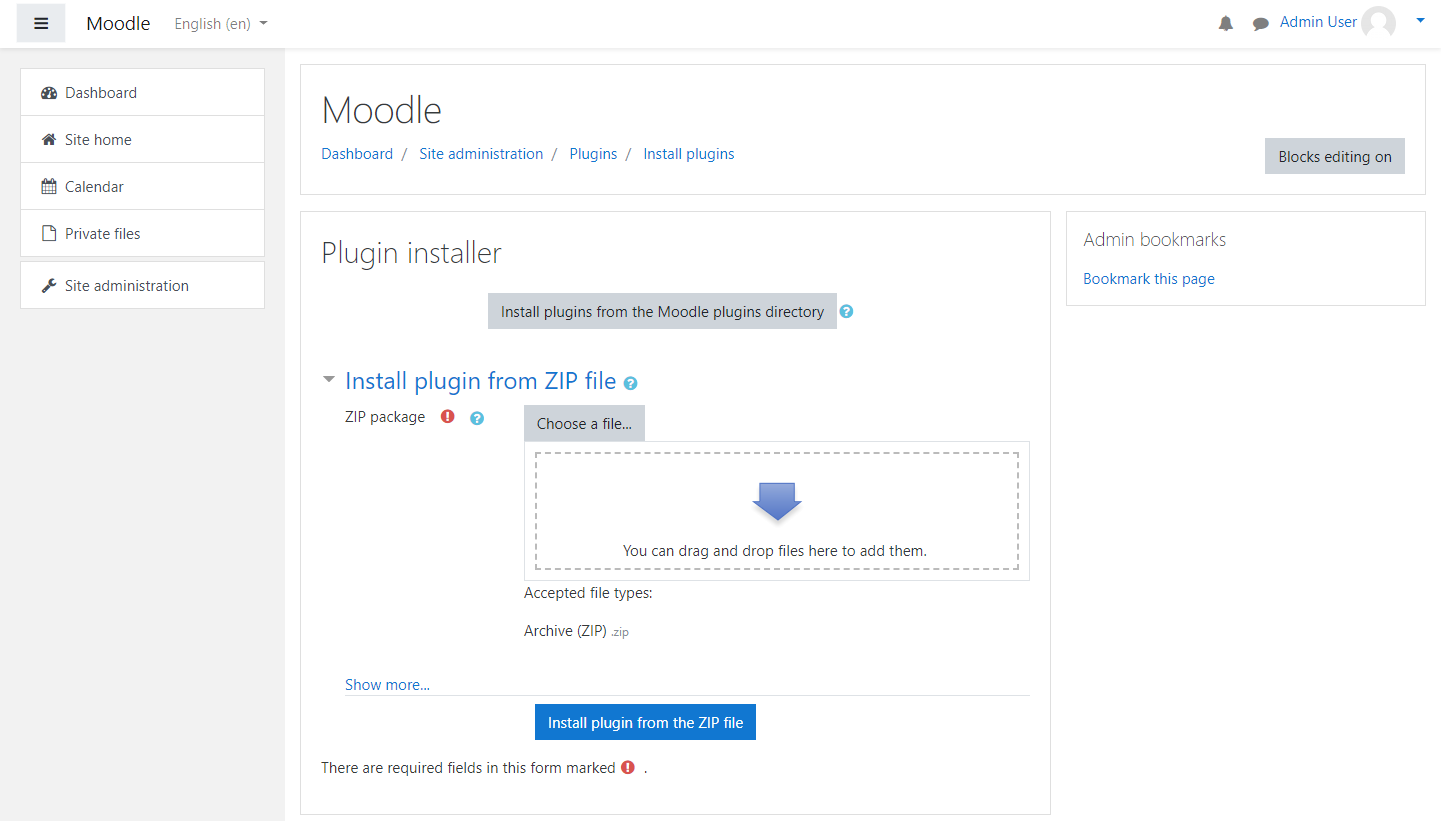The height and width of the screenshot is (821, 1441).
Task: Go to Dashboard in side menu
Action: pos(142,92)
